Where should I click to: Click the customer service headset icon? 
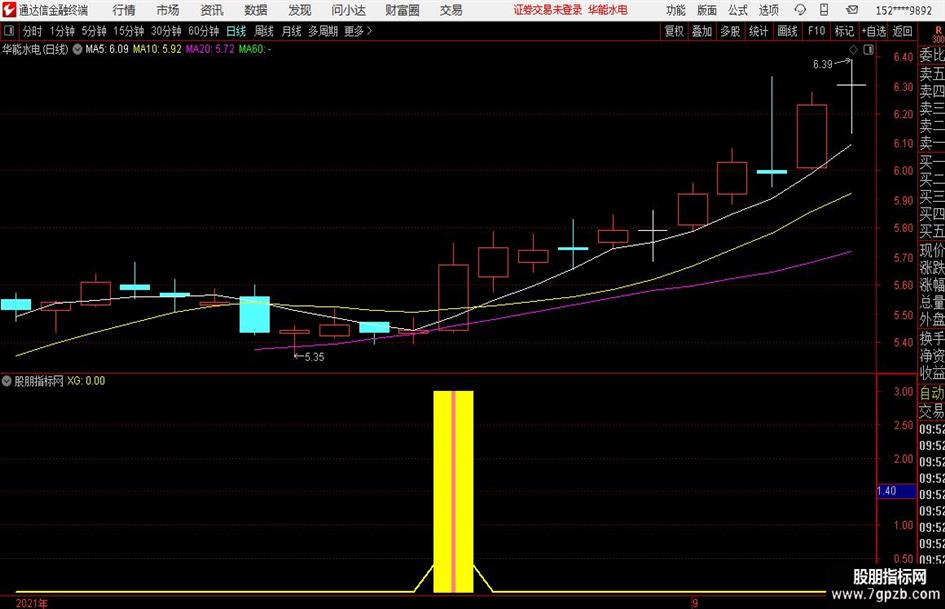[x=800, y=10]
